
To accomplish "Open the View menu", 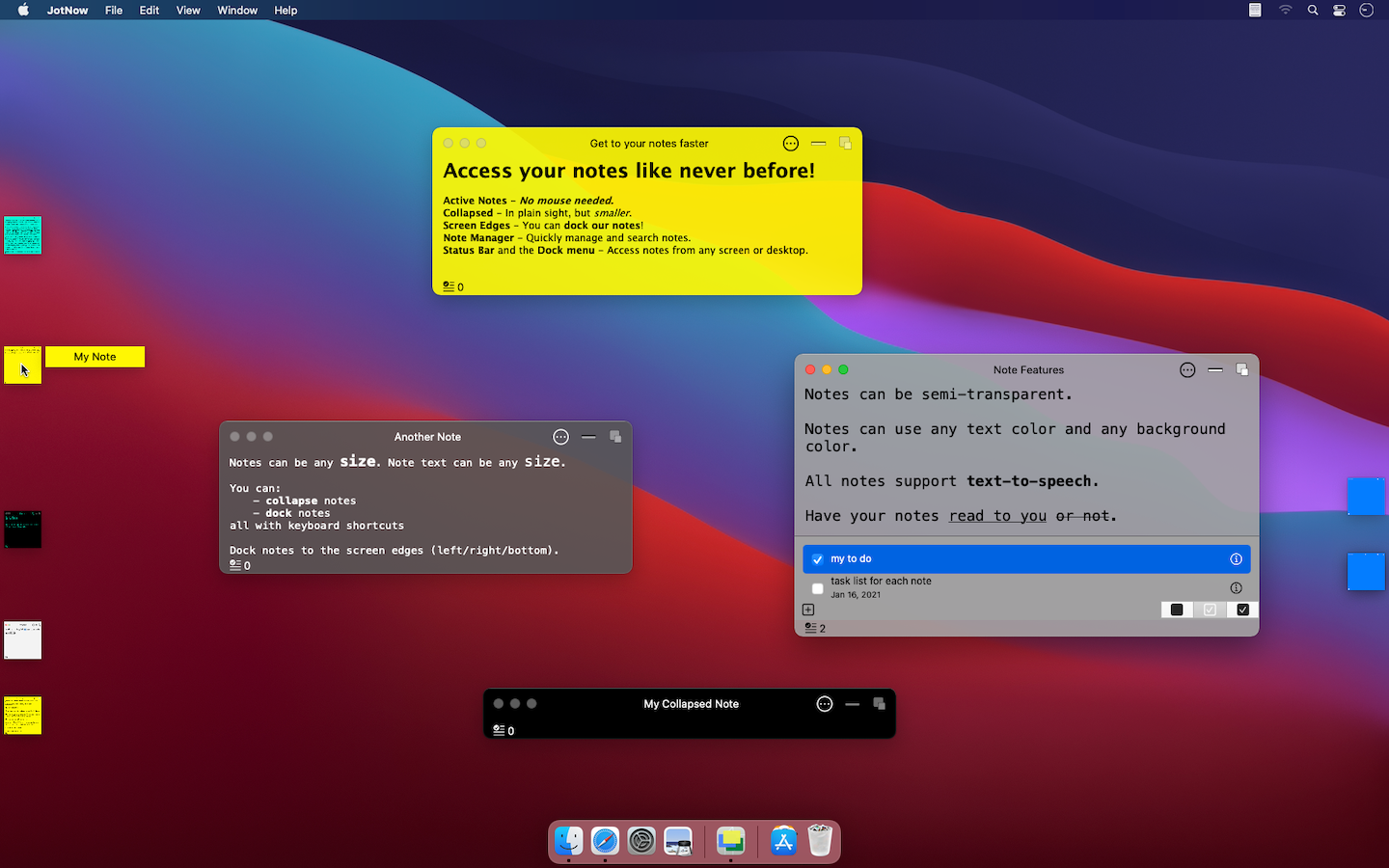I will point(188,11).
